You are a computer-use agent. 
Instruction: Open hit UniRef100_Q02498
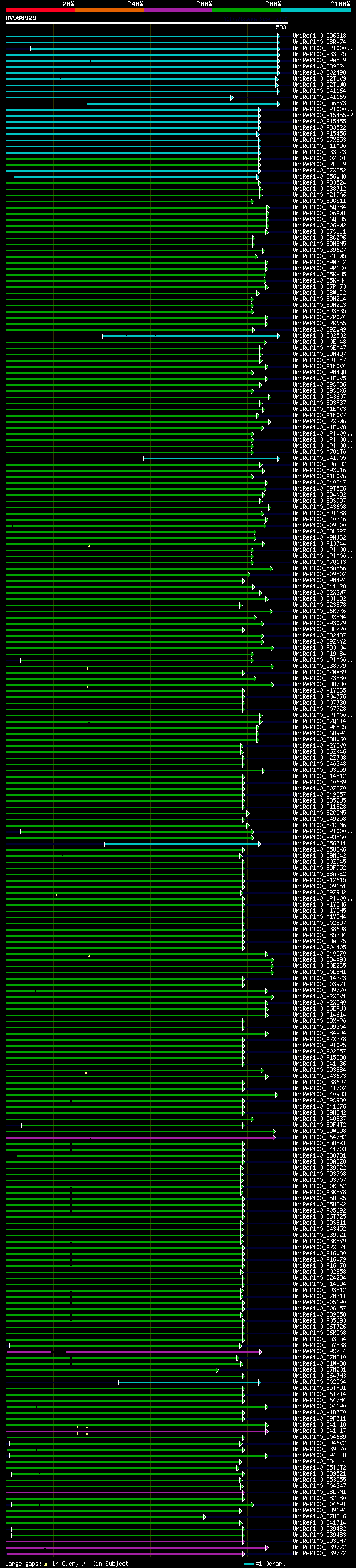pyautogui.click(x=319, y=72)
